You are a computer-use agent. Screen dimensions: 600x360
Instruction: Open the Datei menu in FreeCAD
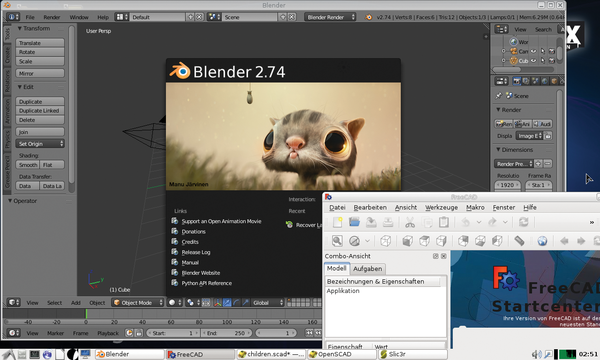tap(337, 207)
